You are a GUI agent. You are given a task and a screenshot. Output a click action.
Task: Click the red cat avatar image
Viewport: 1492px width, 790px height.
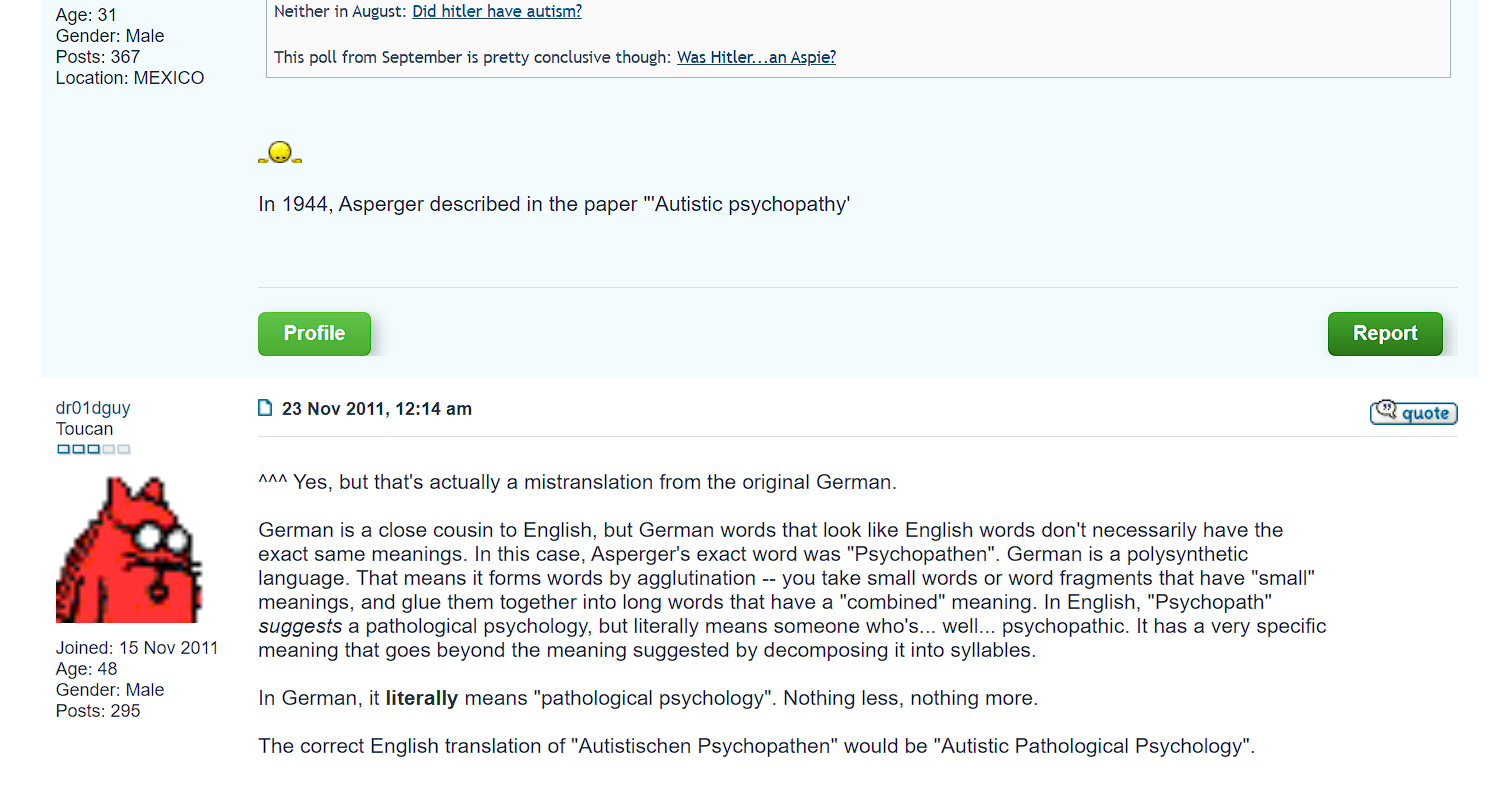[129, 550]
